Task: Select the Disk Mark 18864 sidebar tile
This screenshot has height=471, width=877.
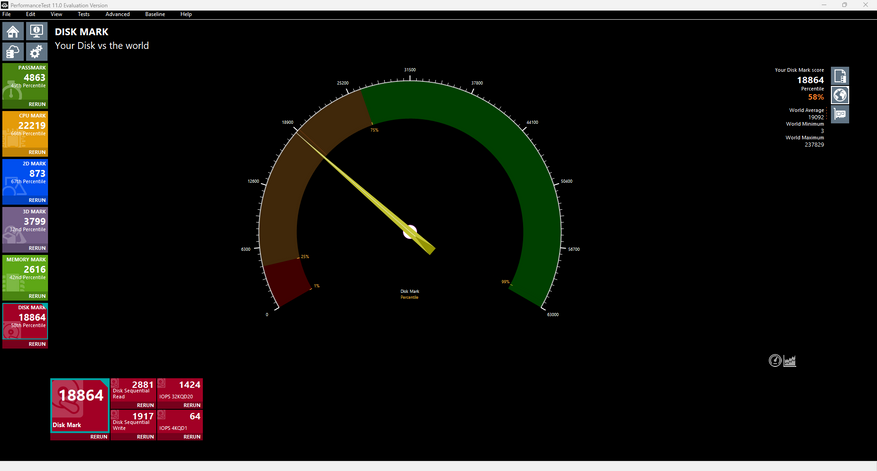Action: 25,322
